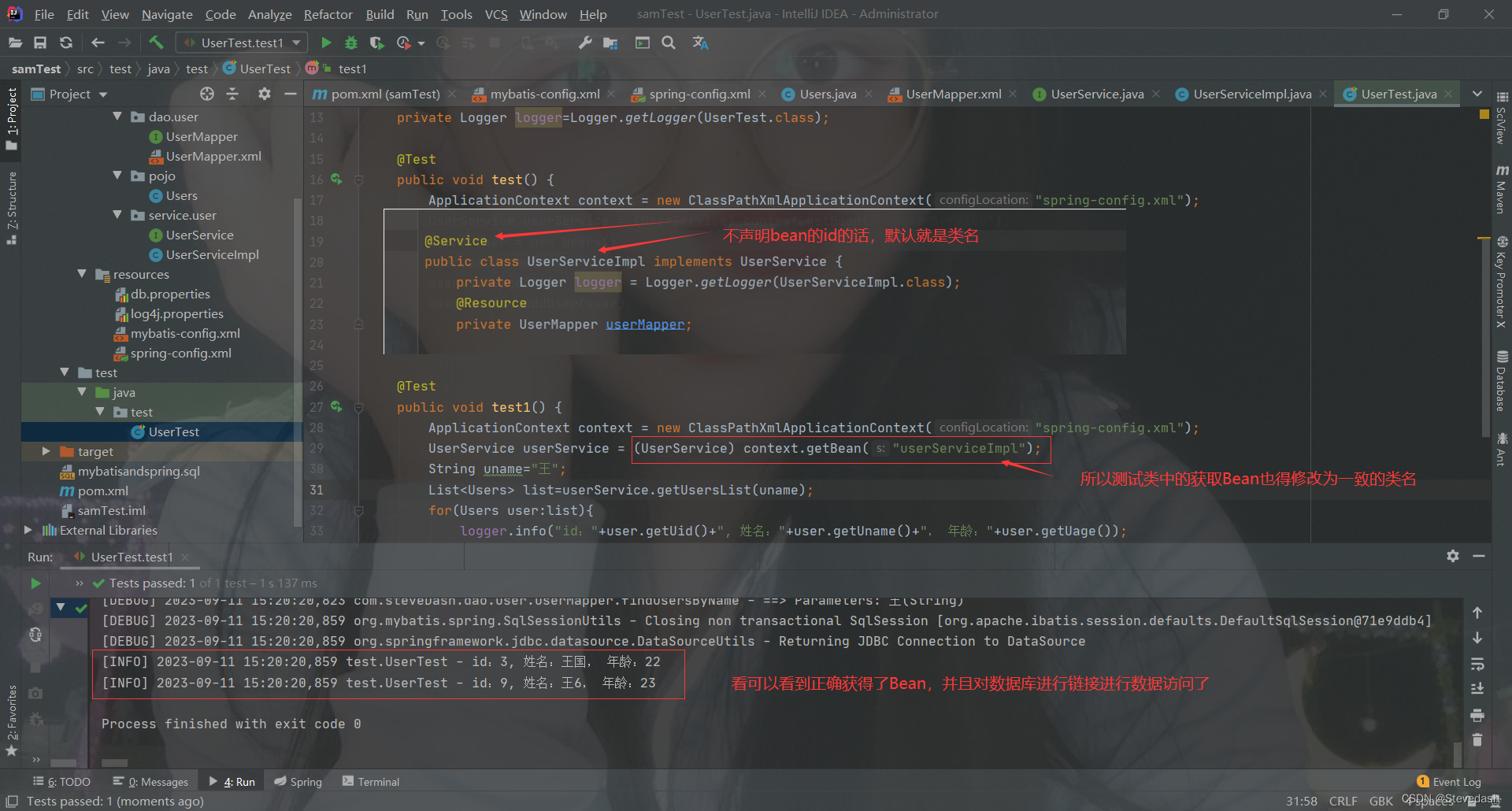This screenshot has width=1512, height=811.
Task: Click the Project tree vertical scrollbar
Action: (298, 361)
